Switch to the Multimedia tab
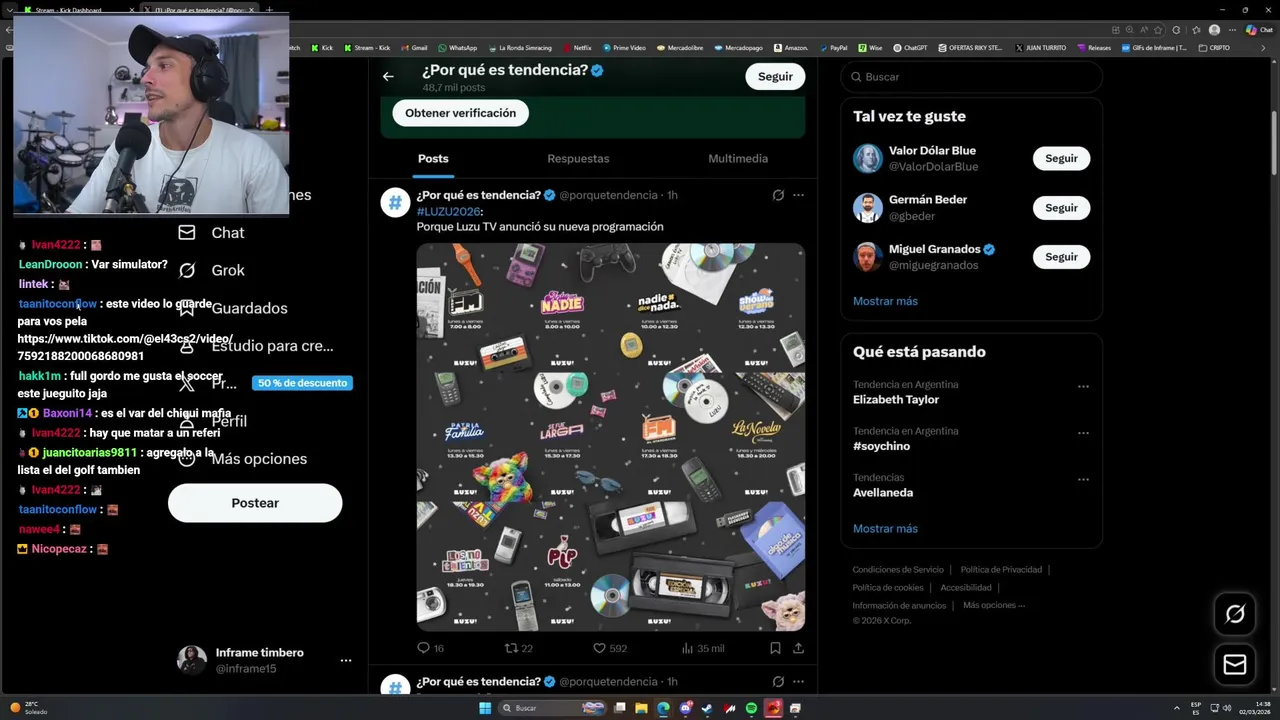 tap(738, 159)
